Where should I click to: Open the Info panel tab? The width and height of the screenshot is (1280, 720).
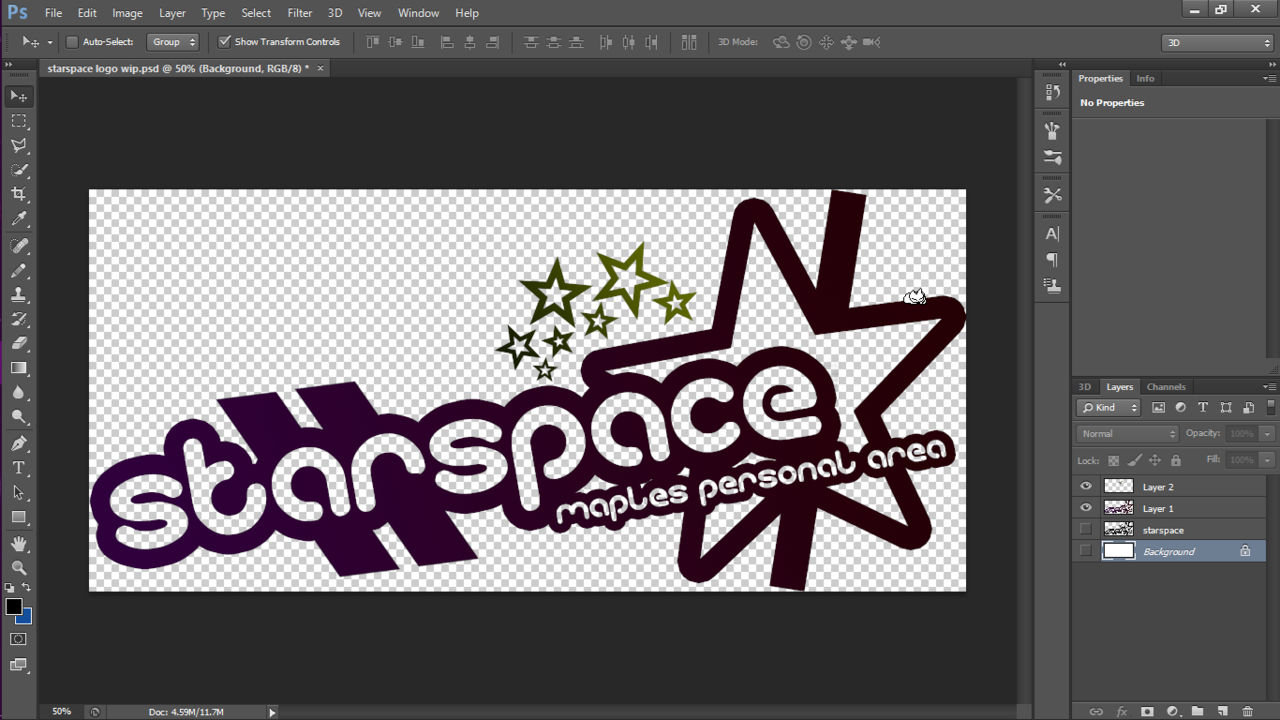point(1145,78)
